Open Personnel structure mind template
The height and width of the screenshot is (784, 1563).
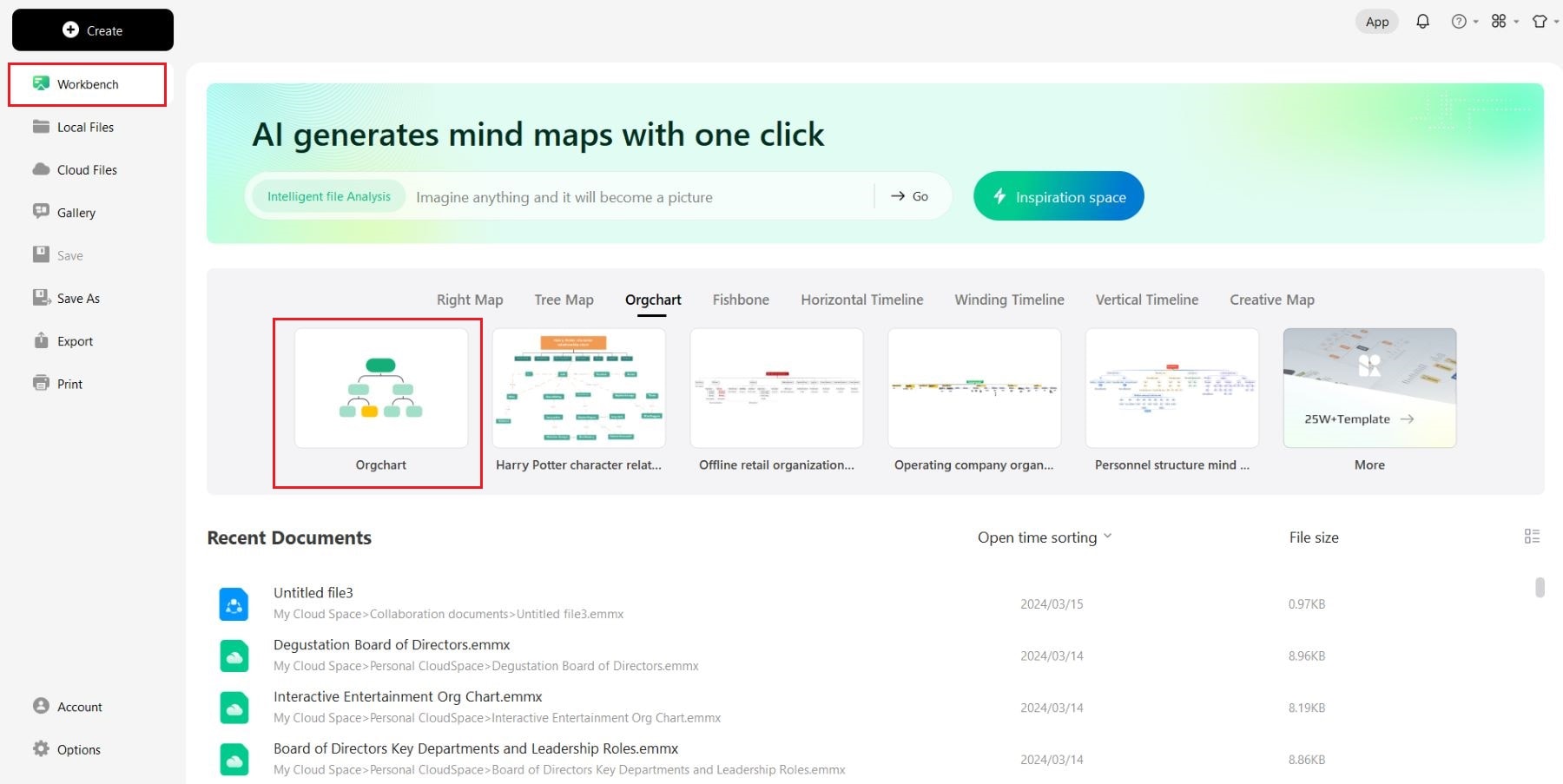click(x=1172, y=388)
